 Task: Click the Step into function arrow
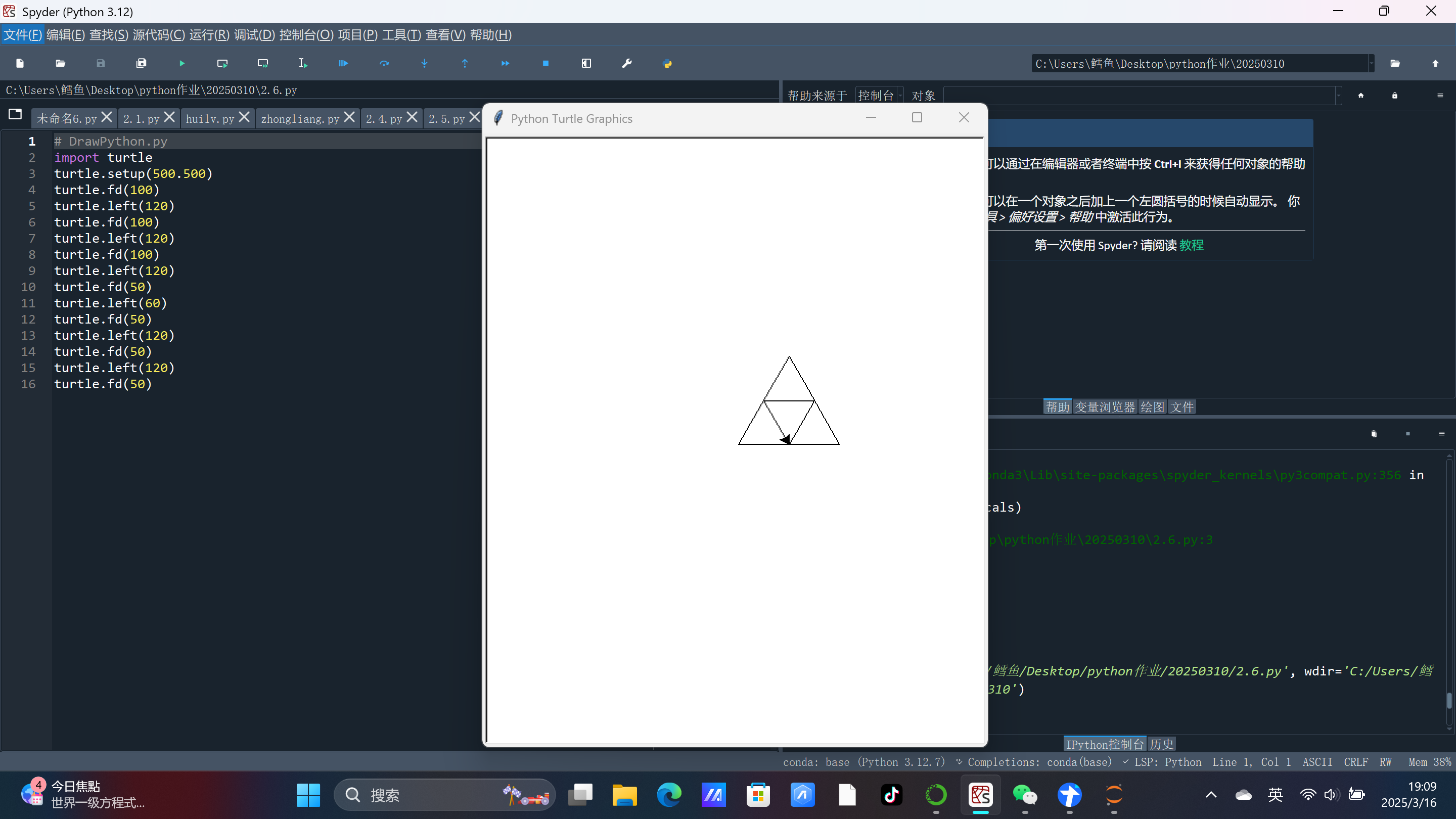click(x=424, y=63)
